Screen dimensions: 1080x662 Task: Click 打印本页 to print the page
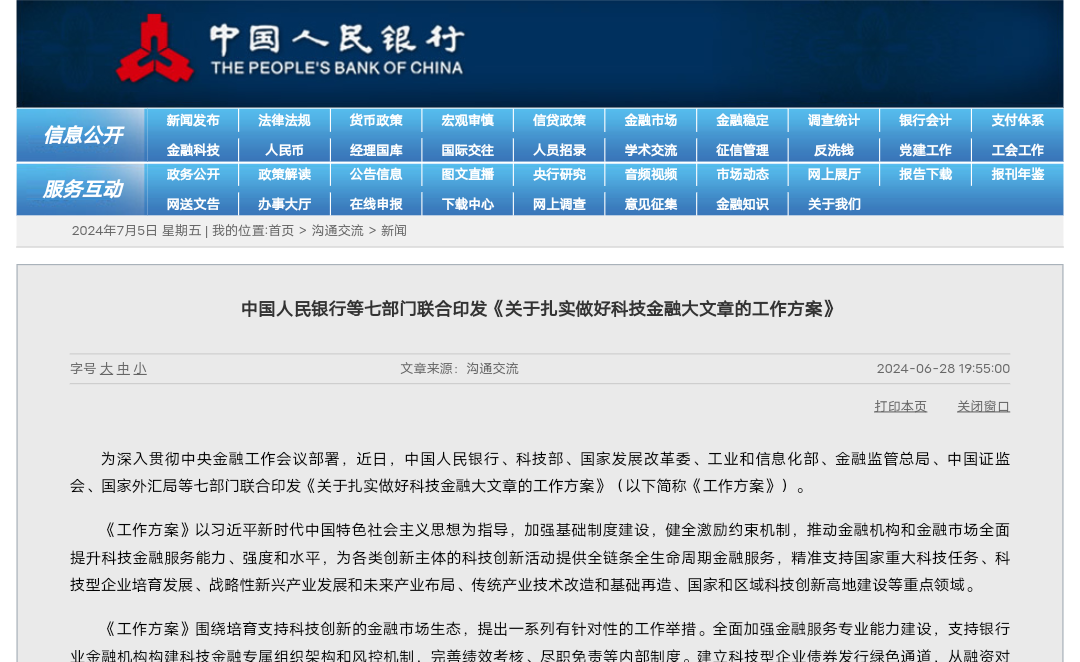click(x=900, y=406)
